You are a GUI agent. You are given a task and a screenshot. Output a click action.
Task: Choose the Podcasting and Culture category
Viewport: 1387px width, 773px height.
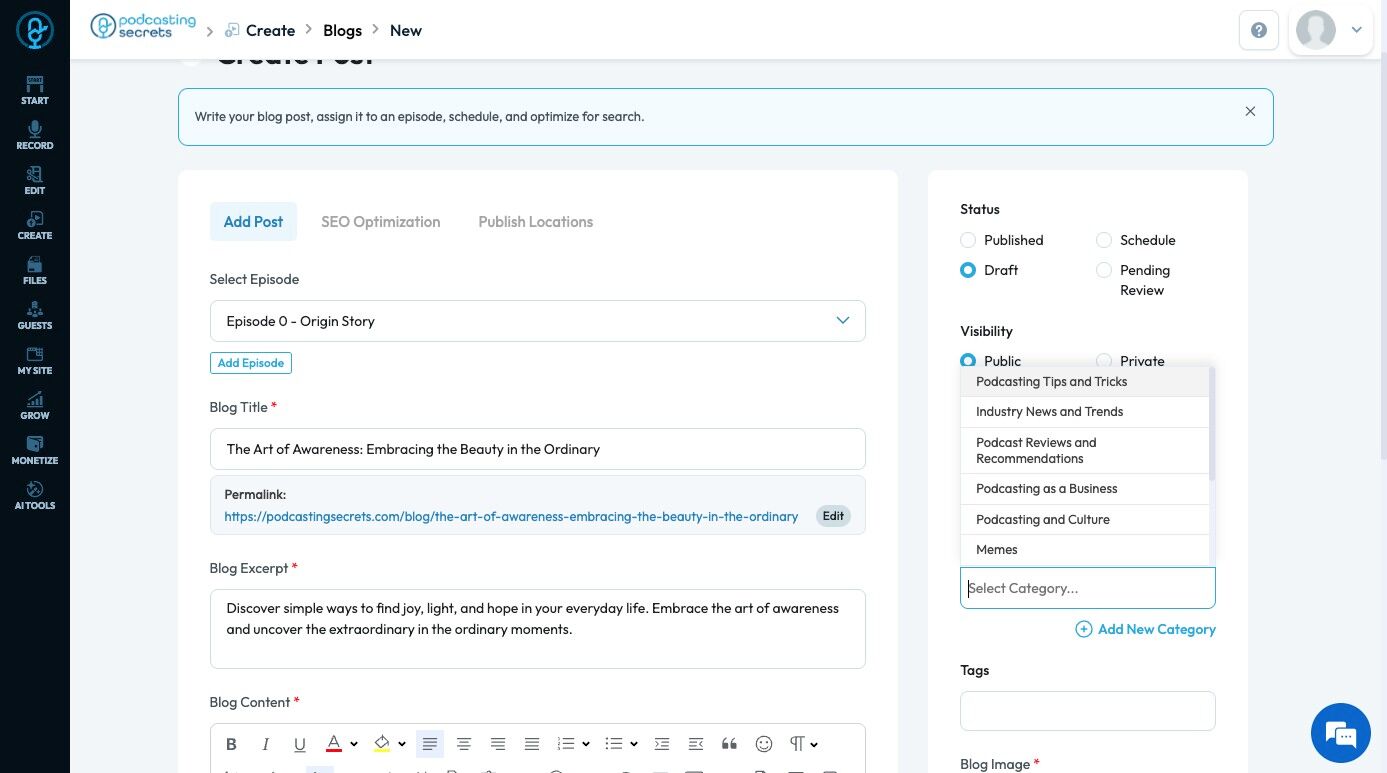pos(1085,520)
